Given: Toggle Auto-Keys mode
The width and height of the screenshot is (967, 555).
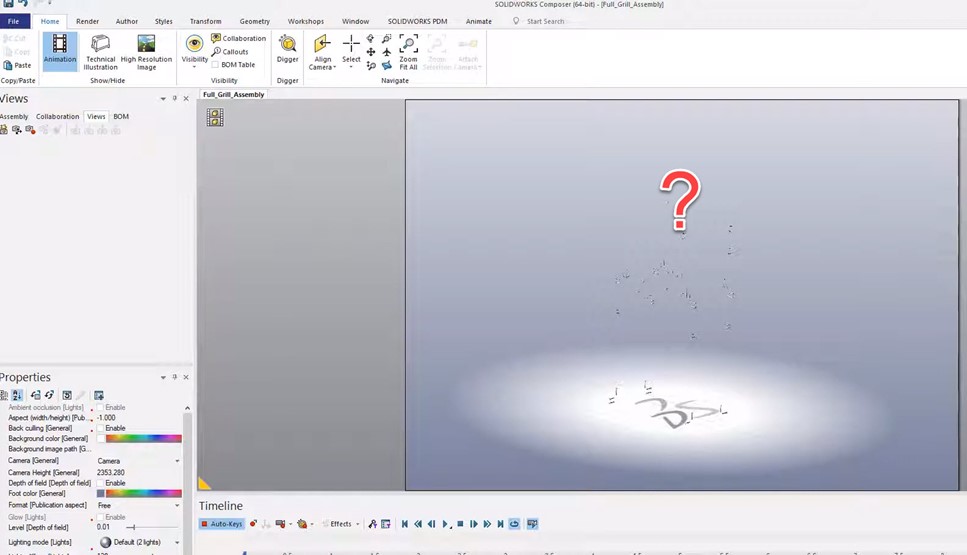Looking at the screenshot, I should point(221,524).
